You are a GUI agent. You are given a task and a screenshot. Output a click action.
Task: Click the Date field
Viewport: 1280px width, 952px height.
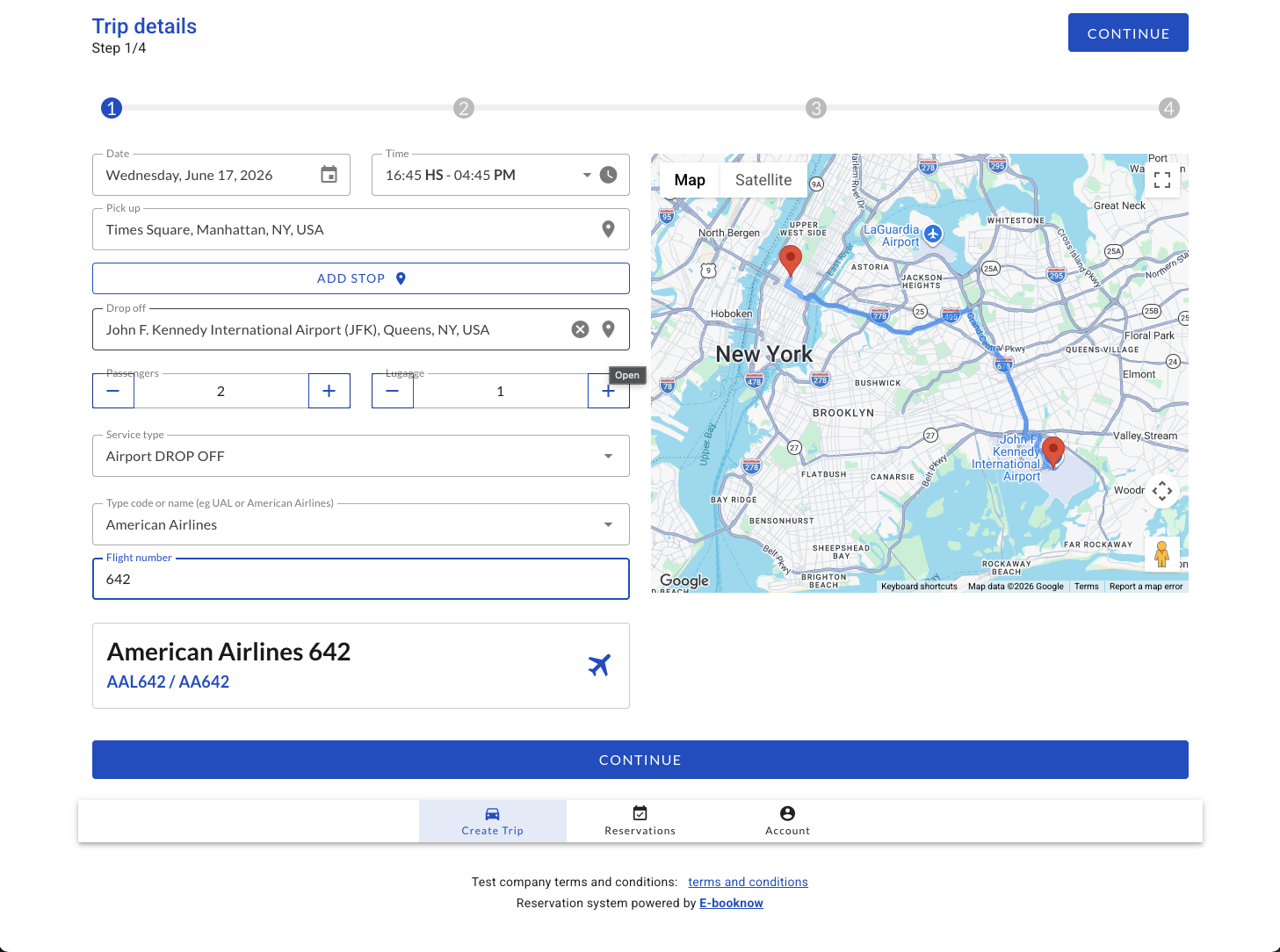[x=221, y=175]
